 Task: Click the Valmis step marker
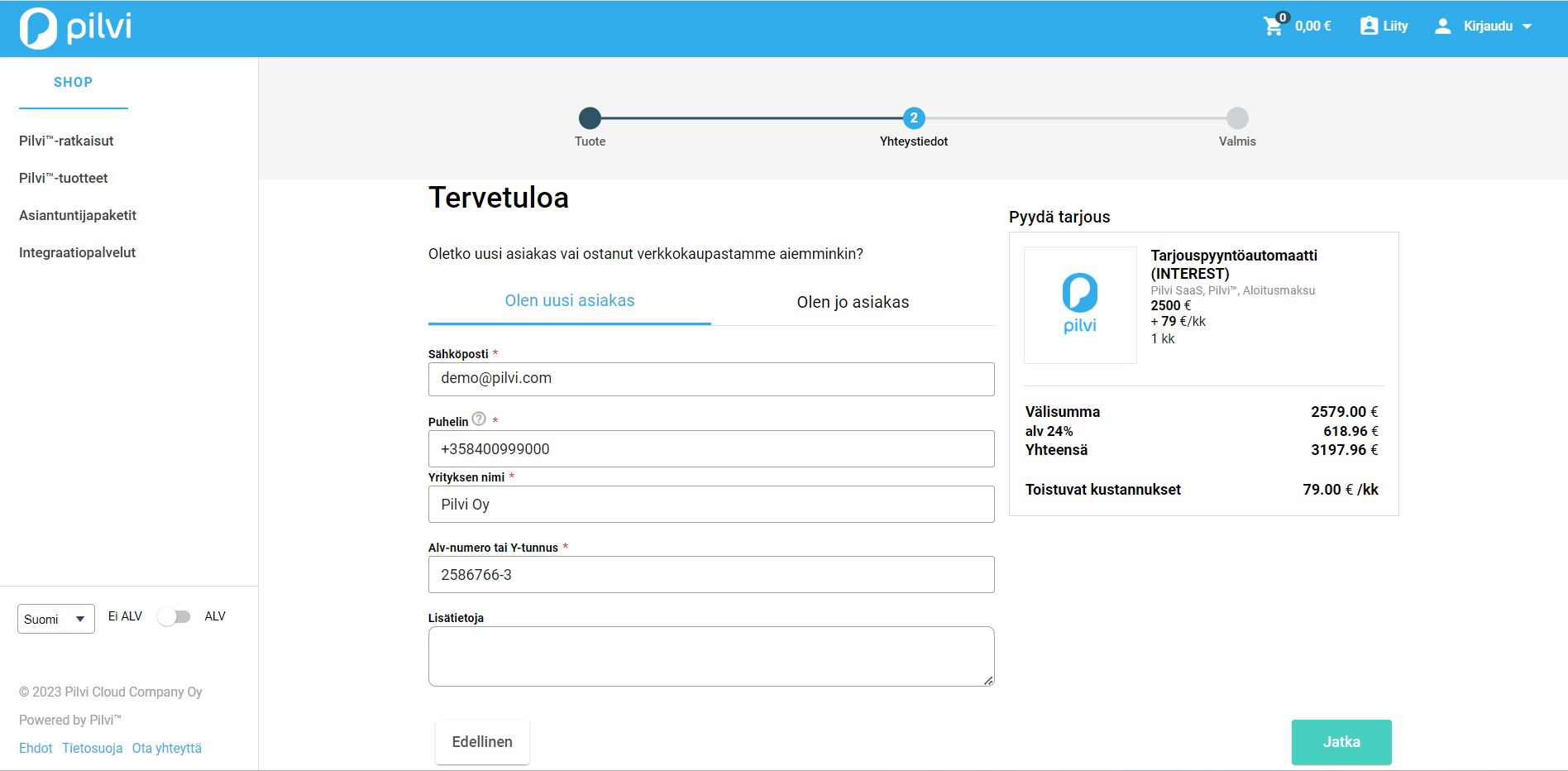(x=1237, y=117)
